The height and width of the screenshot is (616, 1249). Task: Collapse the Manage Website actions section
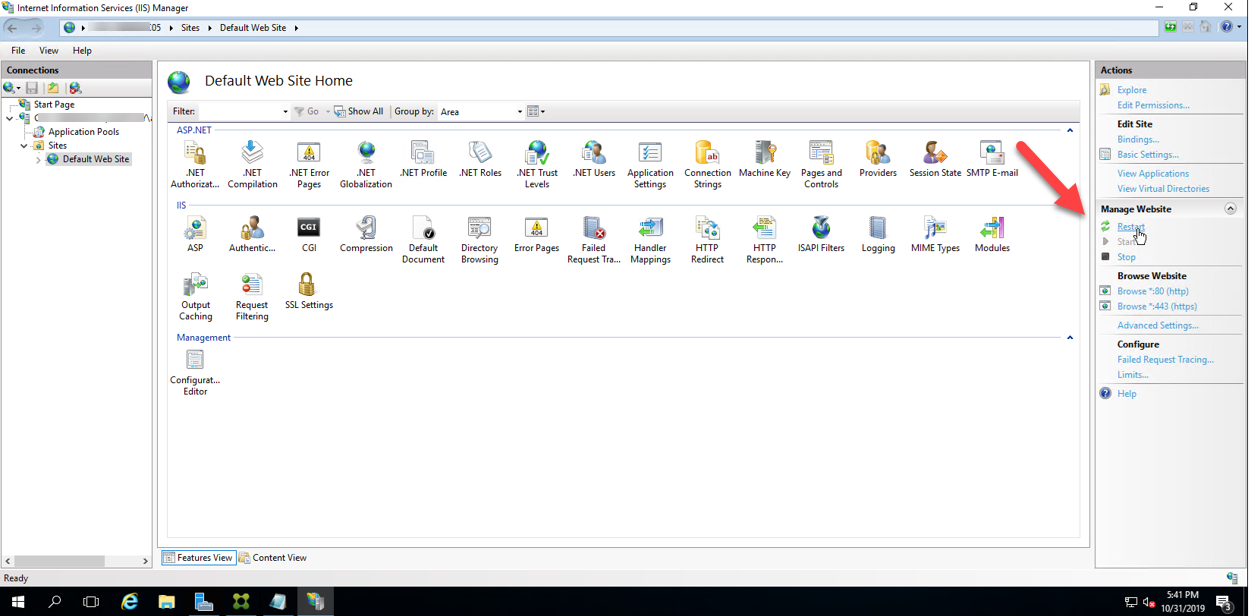[x=1230, y=209]
